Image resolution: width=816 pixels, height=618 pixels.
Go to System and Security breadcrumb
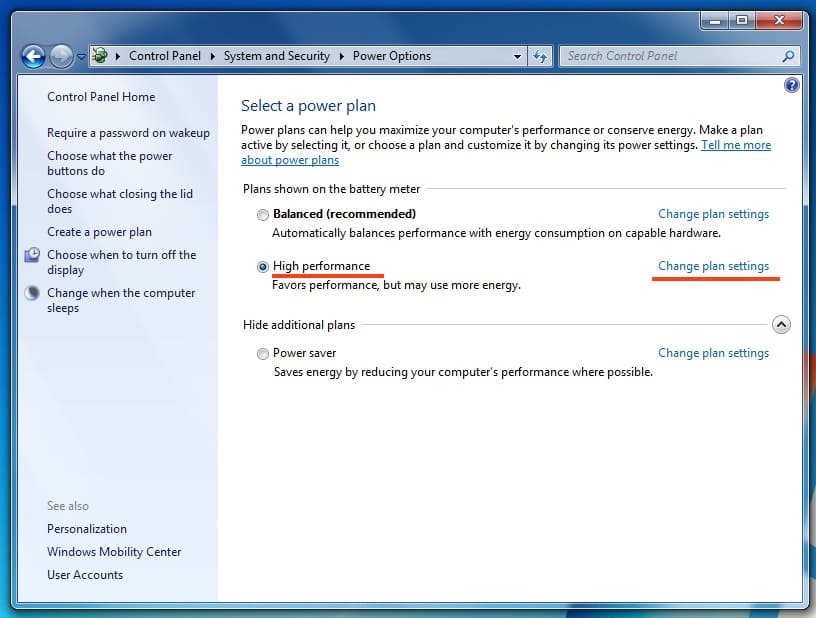(276, 57)
